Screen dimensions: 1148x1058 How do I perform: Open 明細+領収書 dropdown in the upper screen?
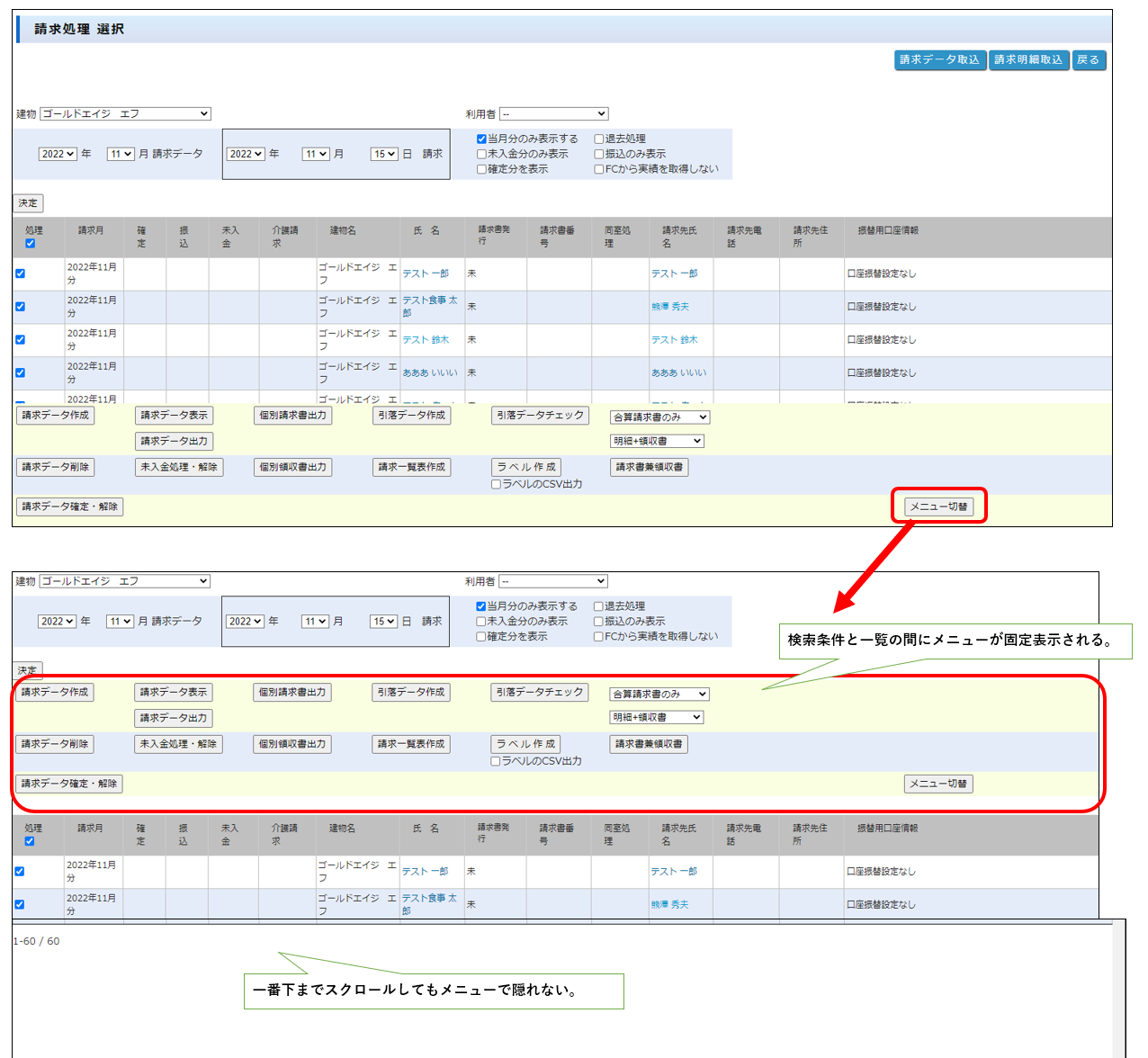(x=657, y=442)
